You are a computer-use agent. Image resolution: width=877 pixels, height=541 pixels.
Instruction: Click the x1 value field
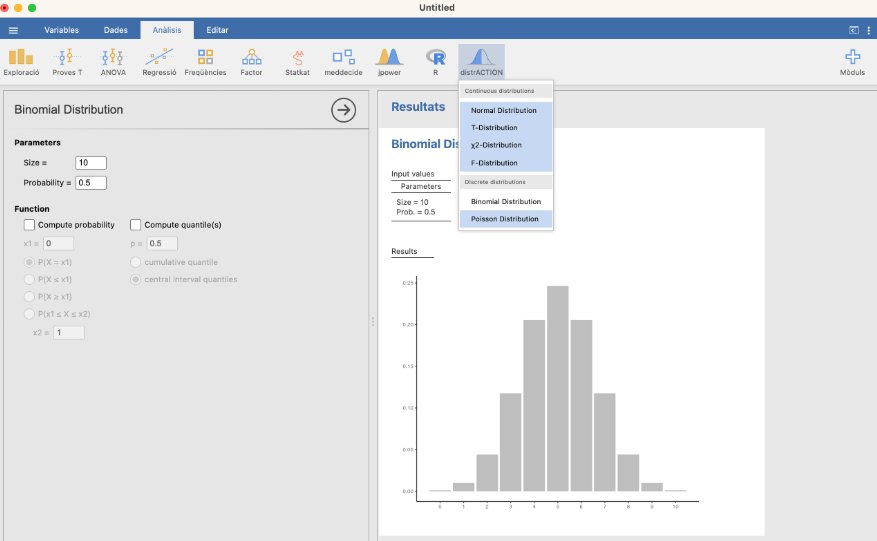58,243
